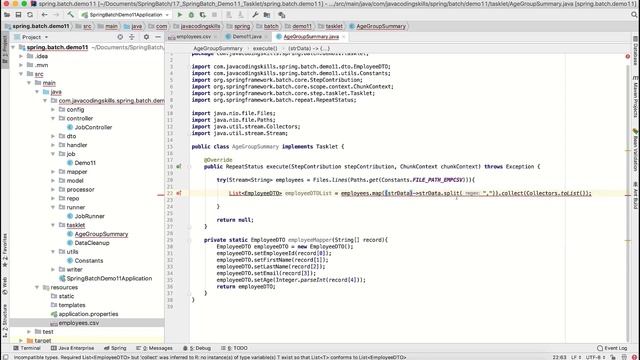Select DataCleanup in the project tree

click(92, 243)
